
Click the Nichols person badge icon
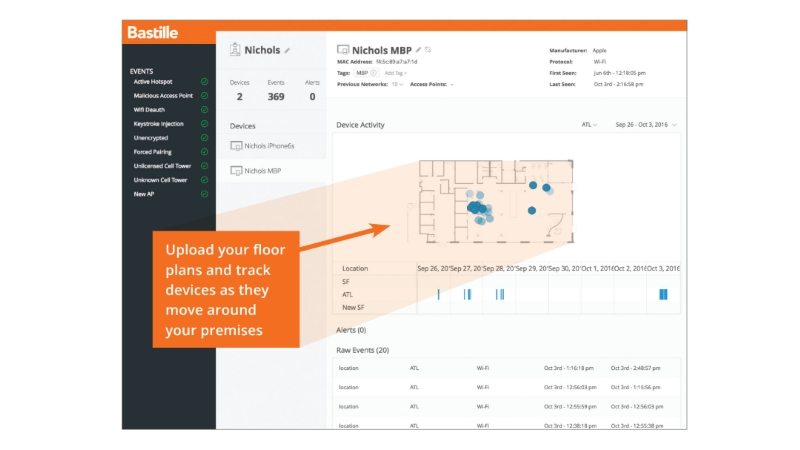click(x=235, y=49)
